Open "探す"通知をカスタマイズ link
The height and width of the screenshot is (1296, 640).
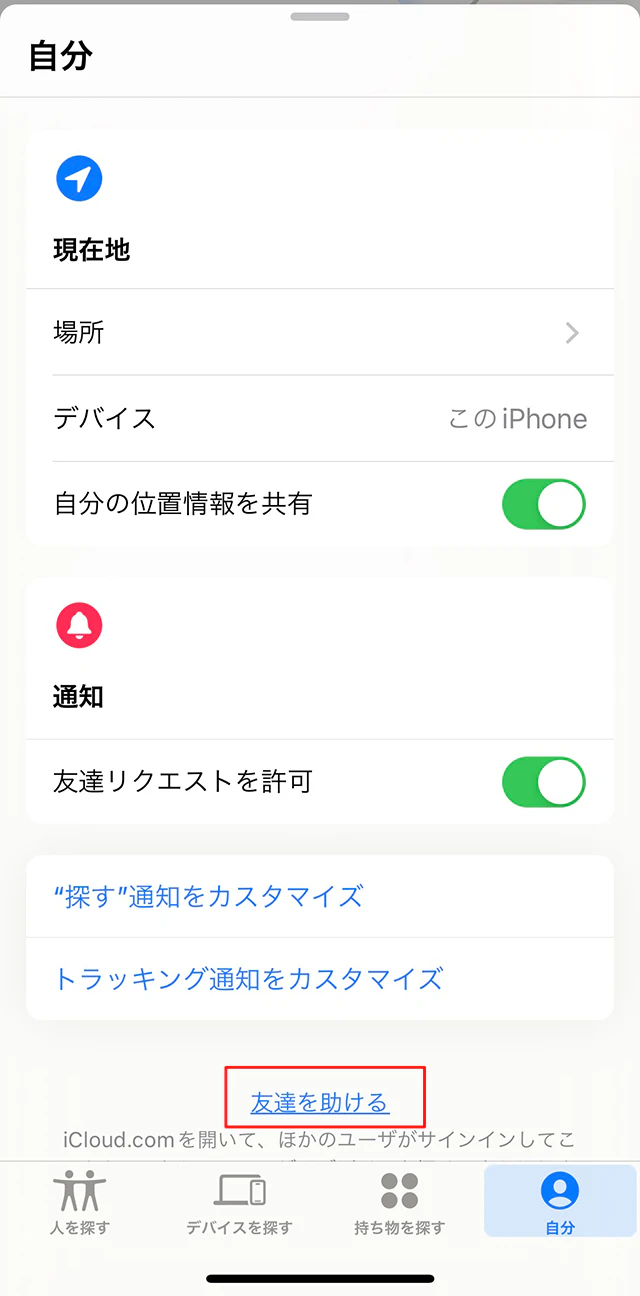(208, 896)
